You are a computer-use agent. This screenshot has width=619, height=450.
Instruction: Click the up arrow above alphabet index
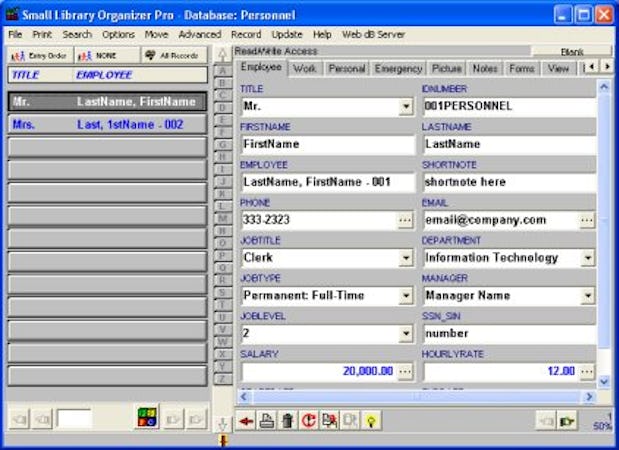click(x=223, y=54)
